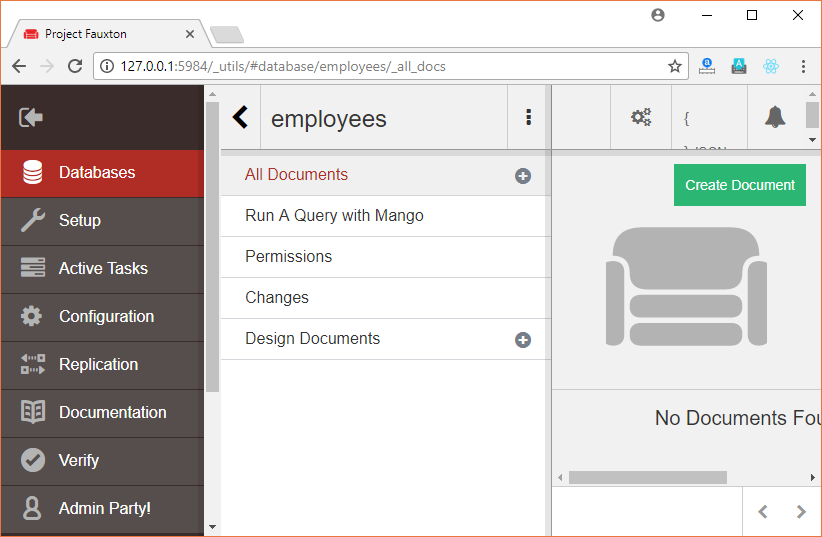Image resolution: width=822 pixels, height=537 pixels.
Task: Click the Create Document button
Action: click(740, 185)
